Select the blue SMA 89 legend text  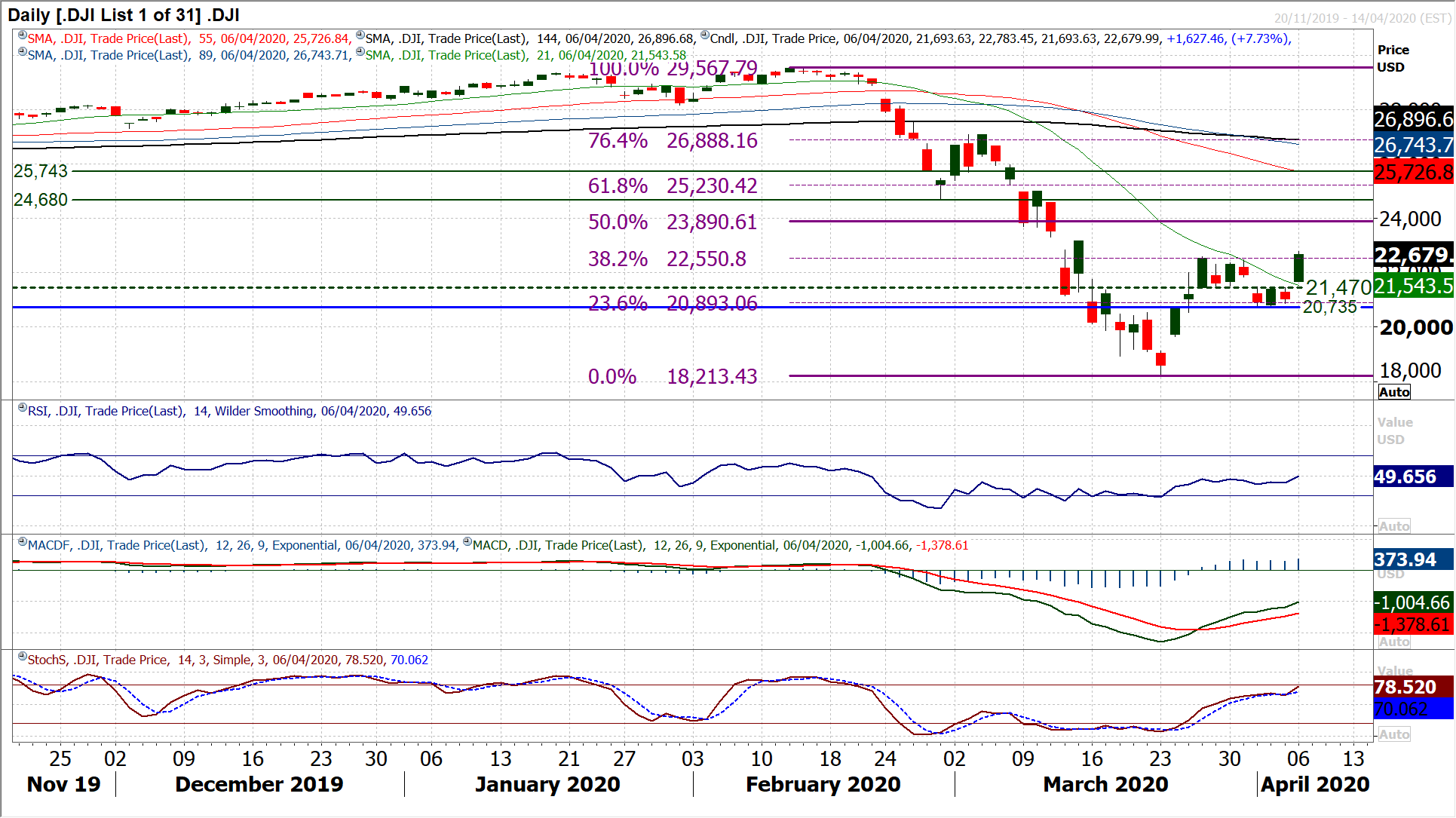[x=189, y=55]
